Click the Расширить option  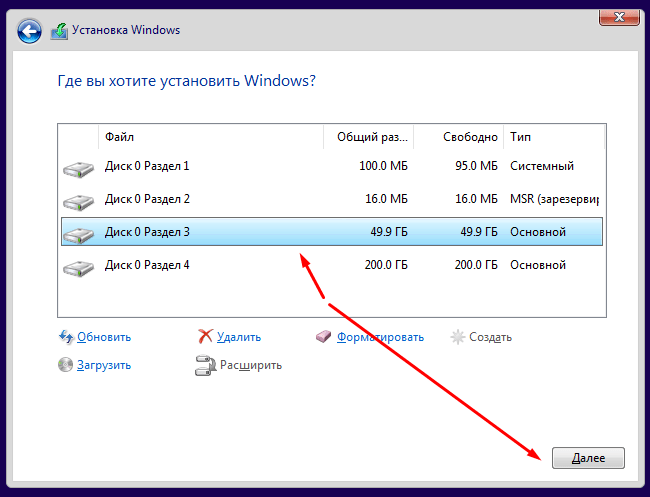(x=251, y=365)
